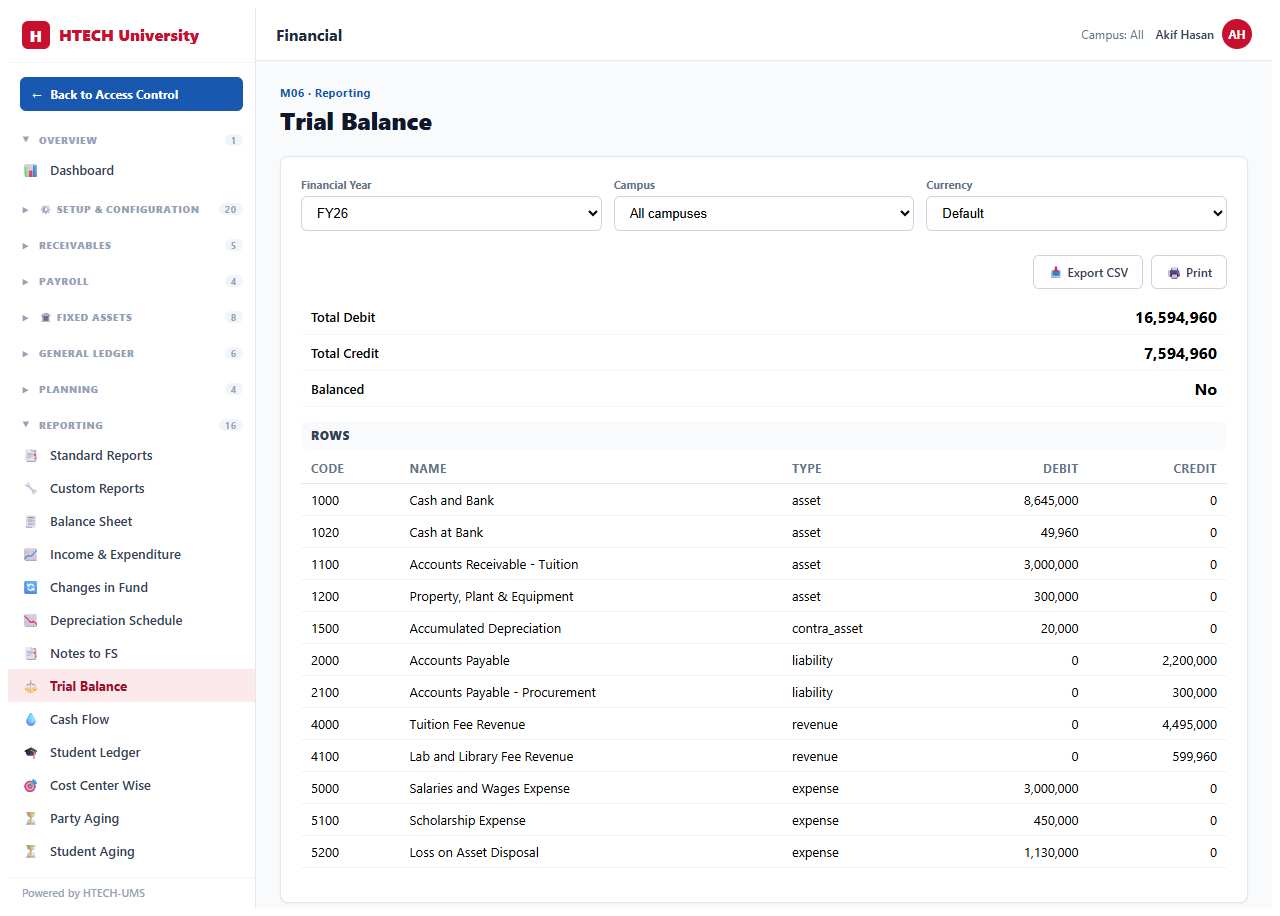Click the AH user avatar
The width and height of the screenshot is (1280, 916).
1237,35
